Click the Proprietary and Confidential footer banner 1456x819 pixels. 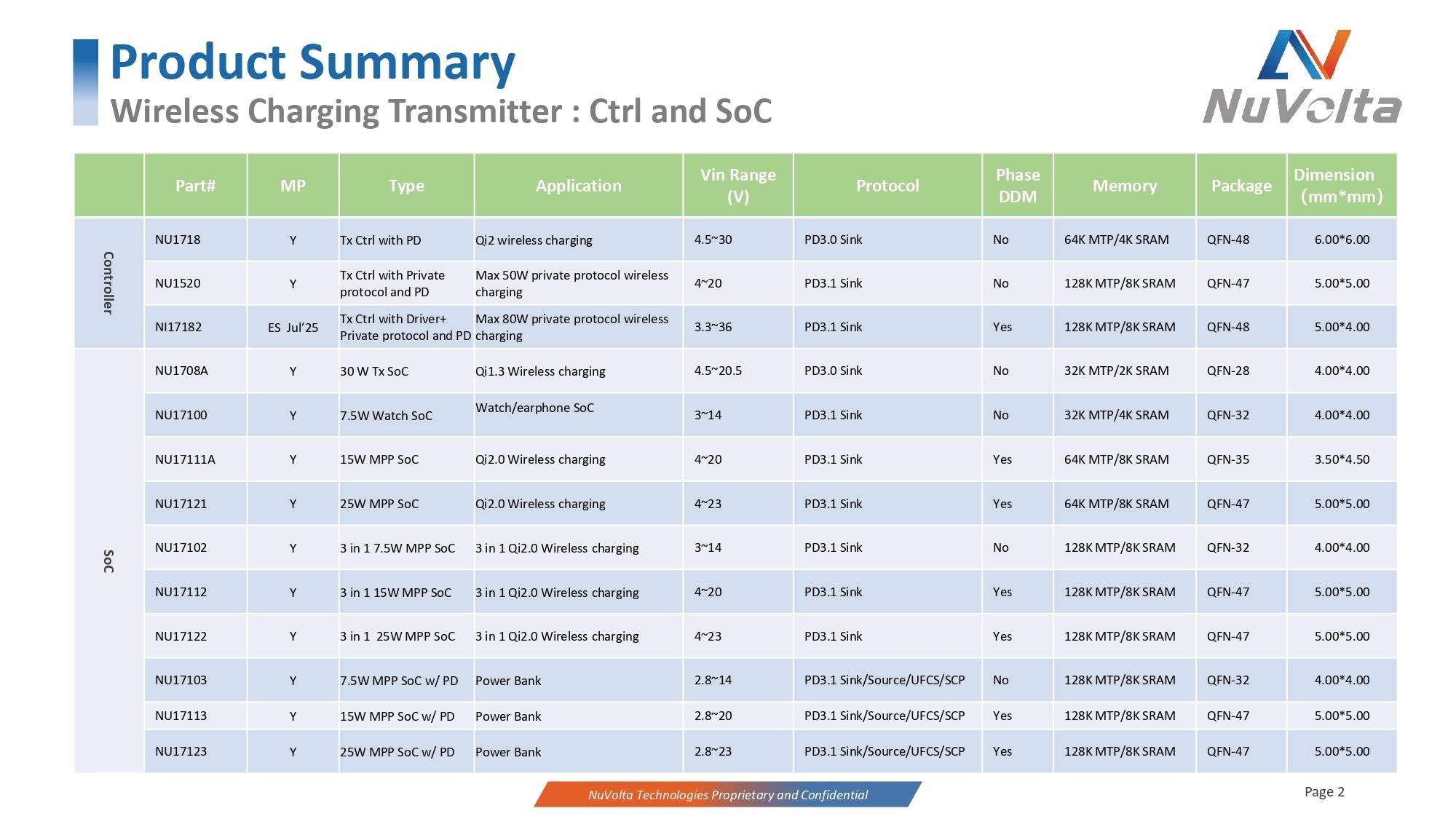[727, 794]
